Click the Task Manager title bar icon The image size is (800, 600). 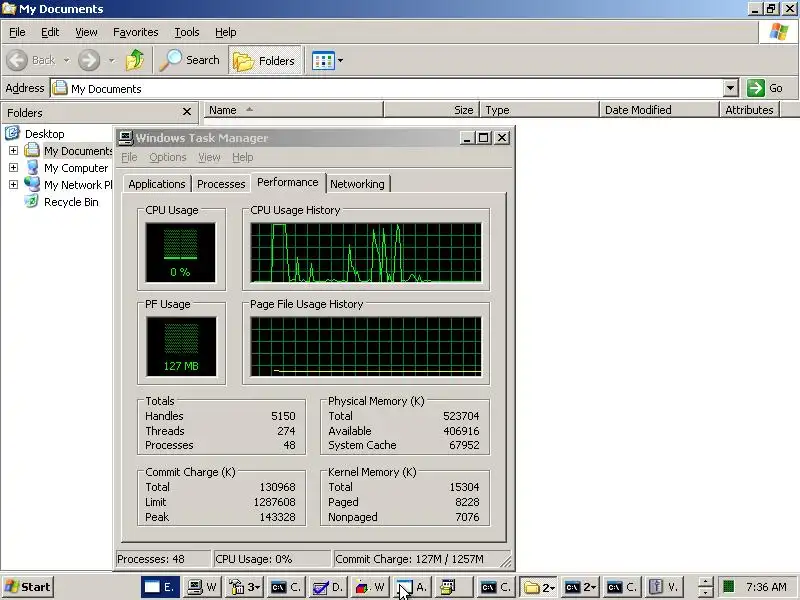[x=126, y=138]
